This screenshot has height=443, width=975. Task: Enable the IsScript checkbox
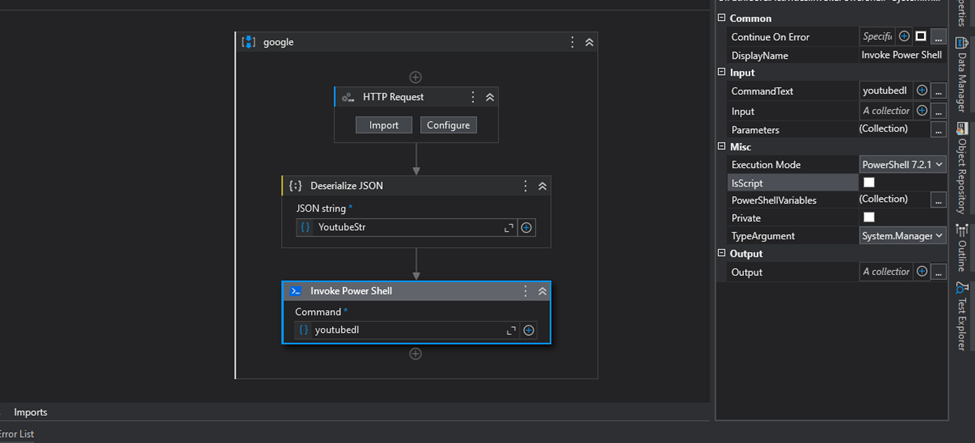869,182
